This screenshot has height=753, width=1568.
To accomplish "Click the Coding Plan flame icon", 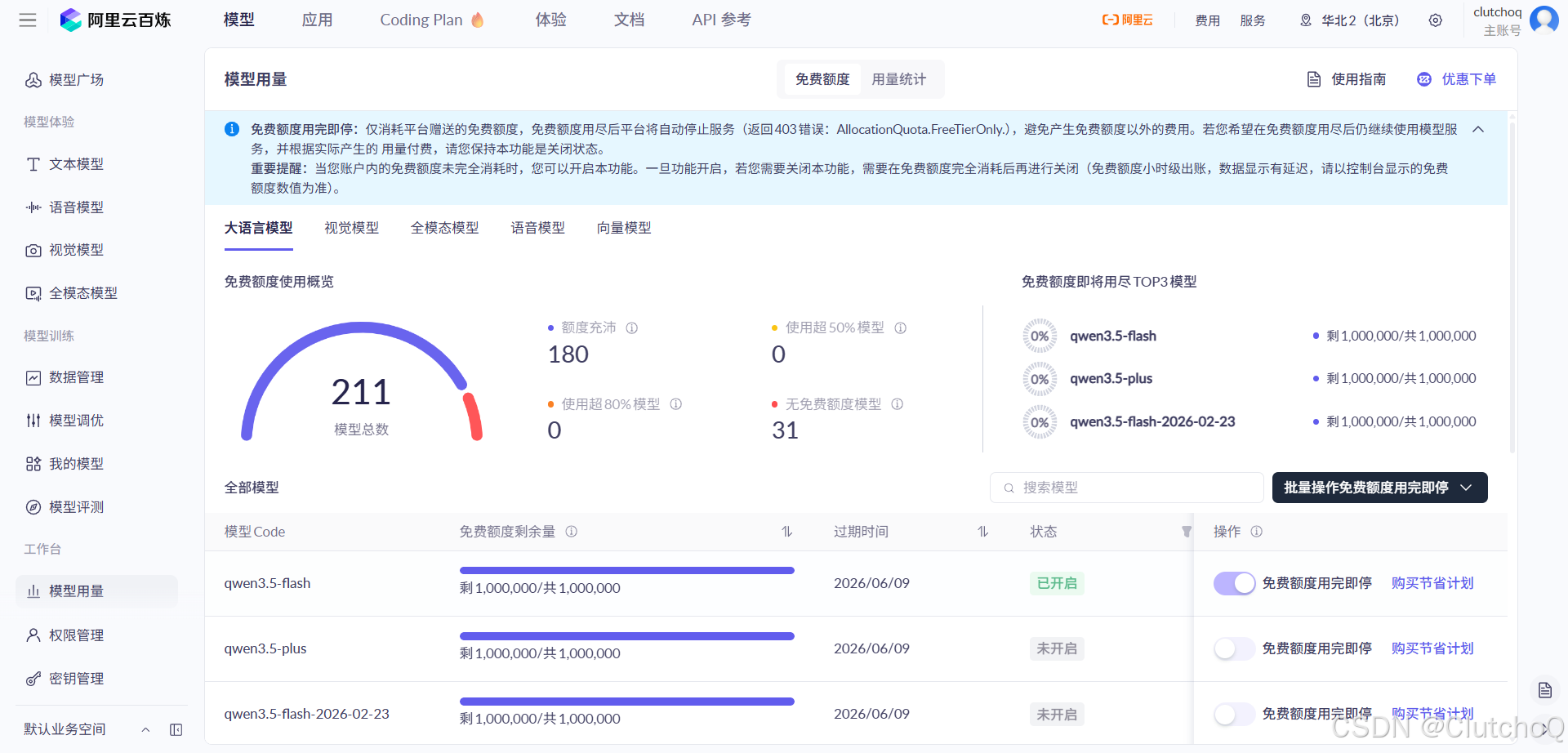I will 478,20.
